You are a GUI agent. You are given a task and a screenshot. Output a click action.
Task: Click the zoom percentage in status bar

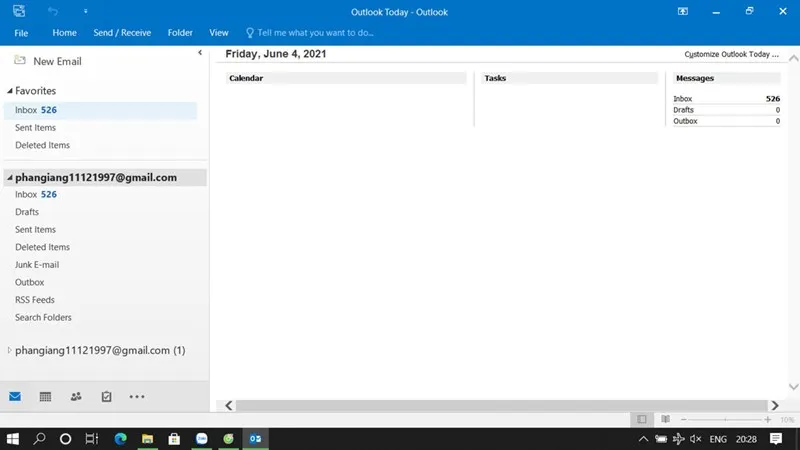(x=787, y=420)
